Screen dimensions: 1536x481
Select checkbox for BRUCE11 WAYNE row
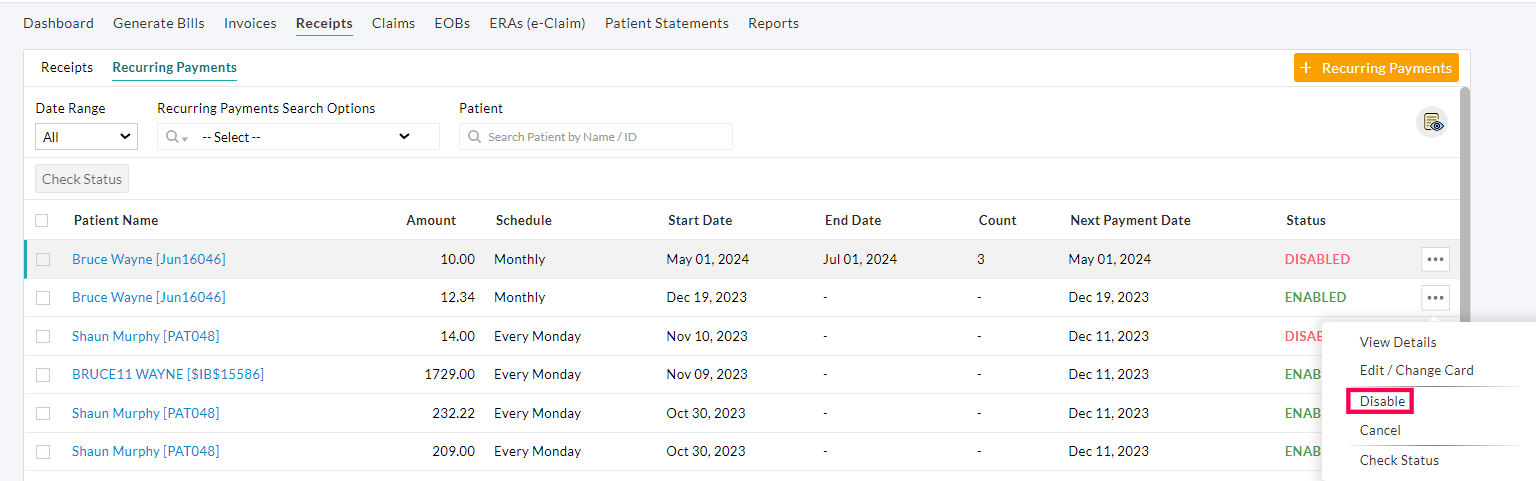[x=43, y=374]
